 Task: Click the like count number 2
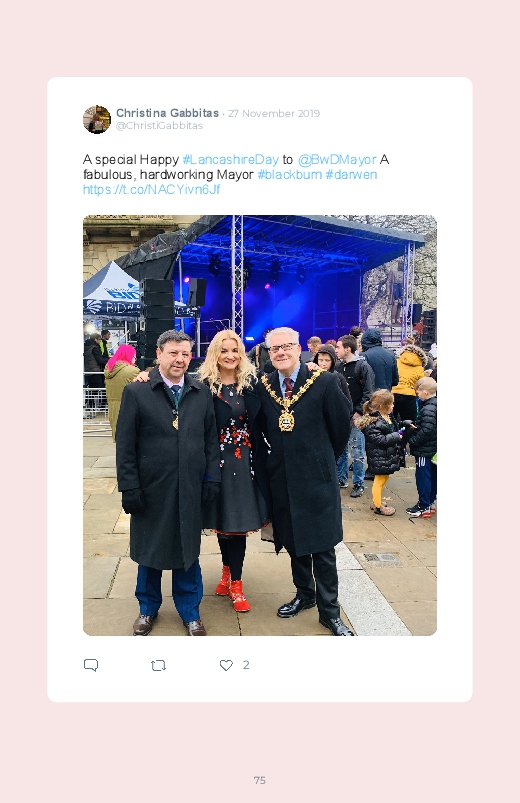[x=246, y=665]
